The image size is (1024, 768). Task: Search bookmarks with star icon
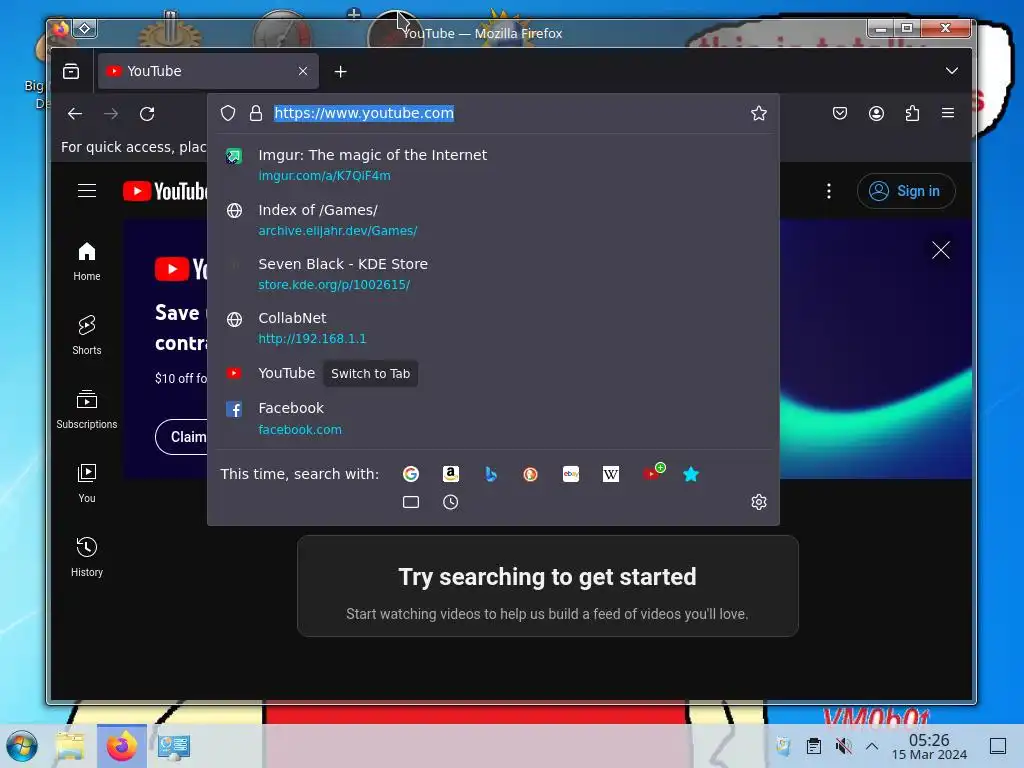(x=691, y=474)
